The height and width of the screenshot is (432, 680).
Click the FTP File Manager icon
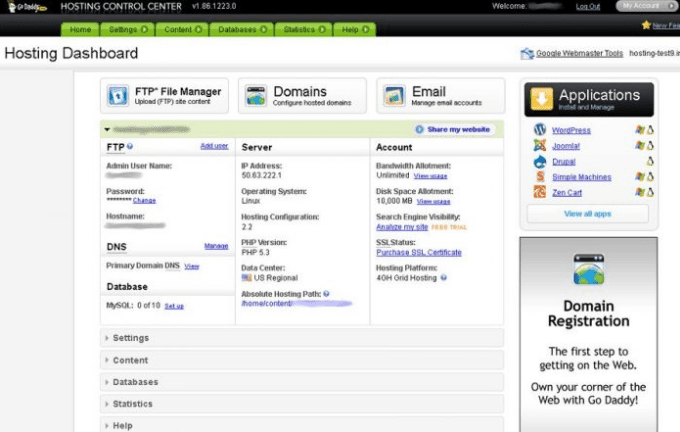coord(120,96)
